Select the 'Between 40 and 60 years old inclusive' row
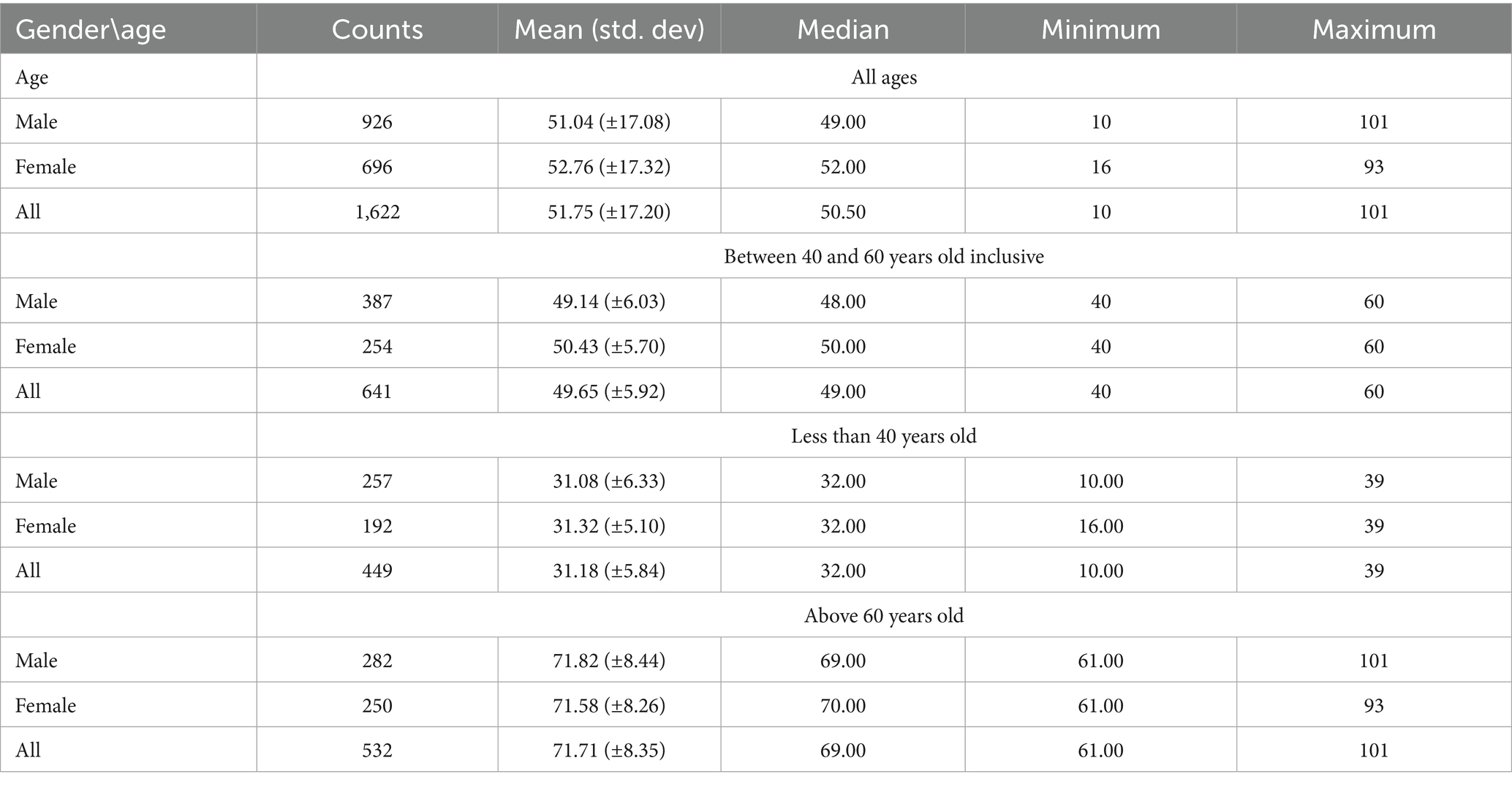This screenshot has height=785, width=1512. [x=884, y=257]
